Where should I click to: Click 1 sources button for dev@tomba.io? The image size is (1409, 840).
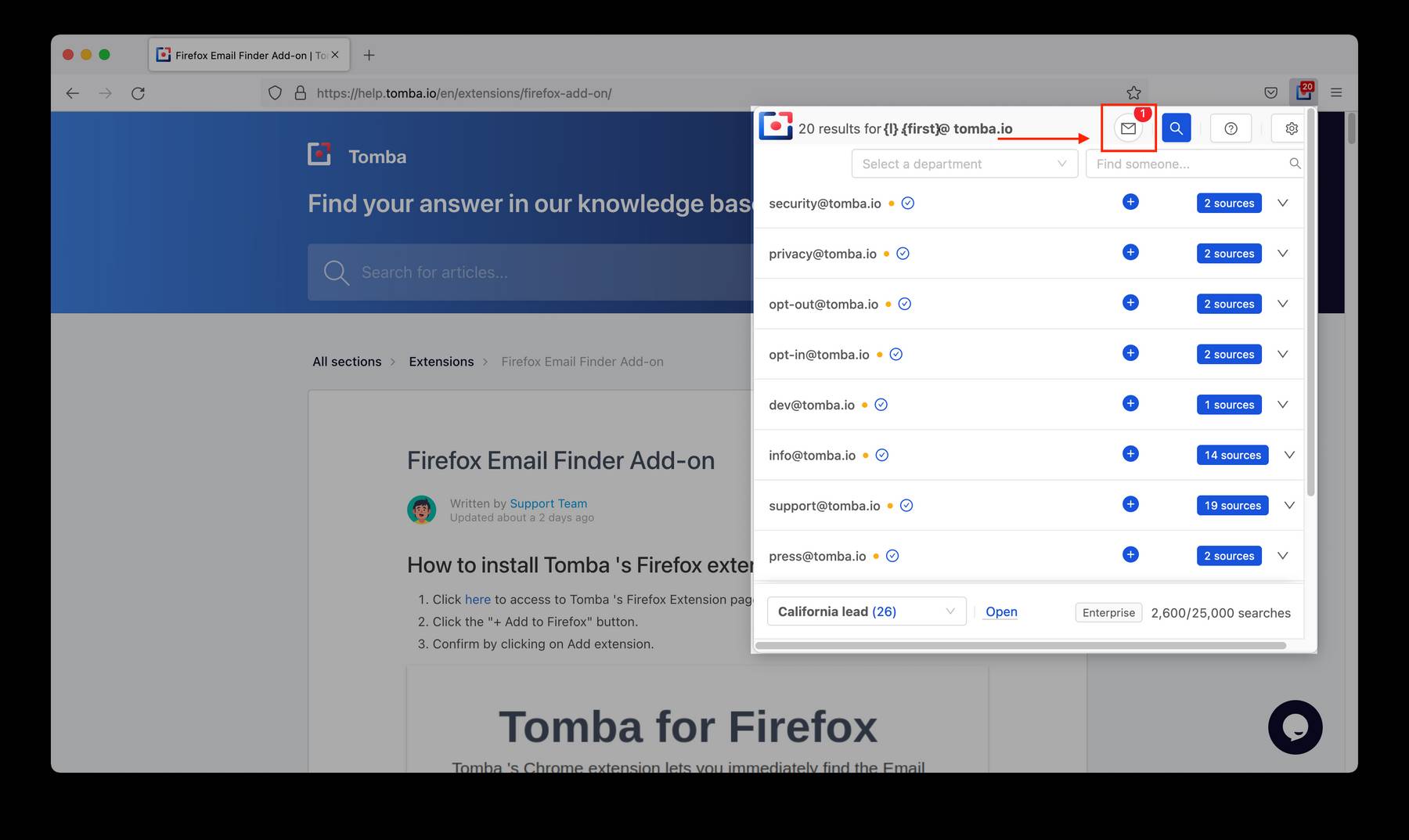[1229, 405]
